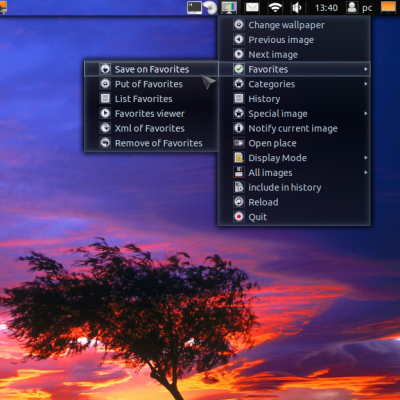
Task: Choose Remove of Favorites entry
Action: click(151, 143)
